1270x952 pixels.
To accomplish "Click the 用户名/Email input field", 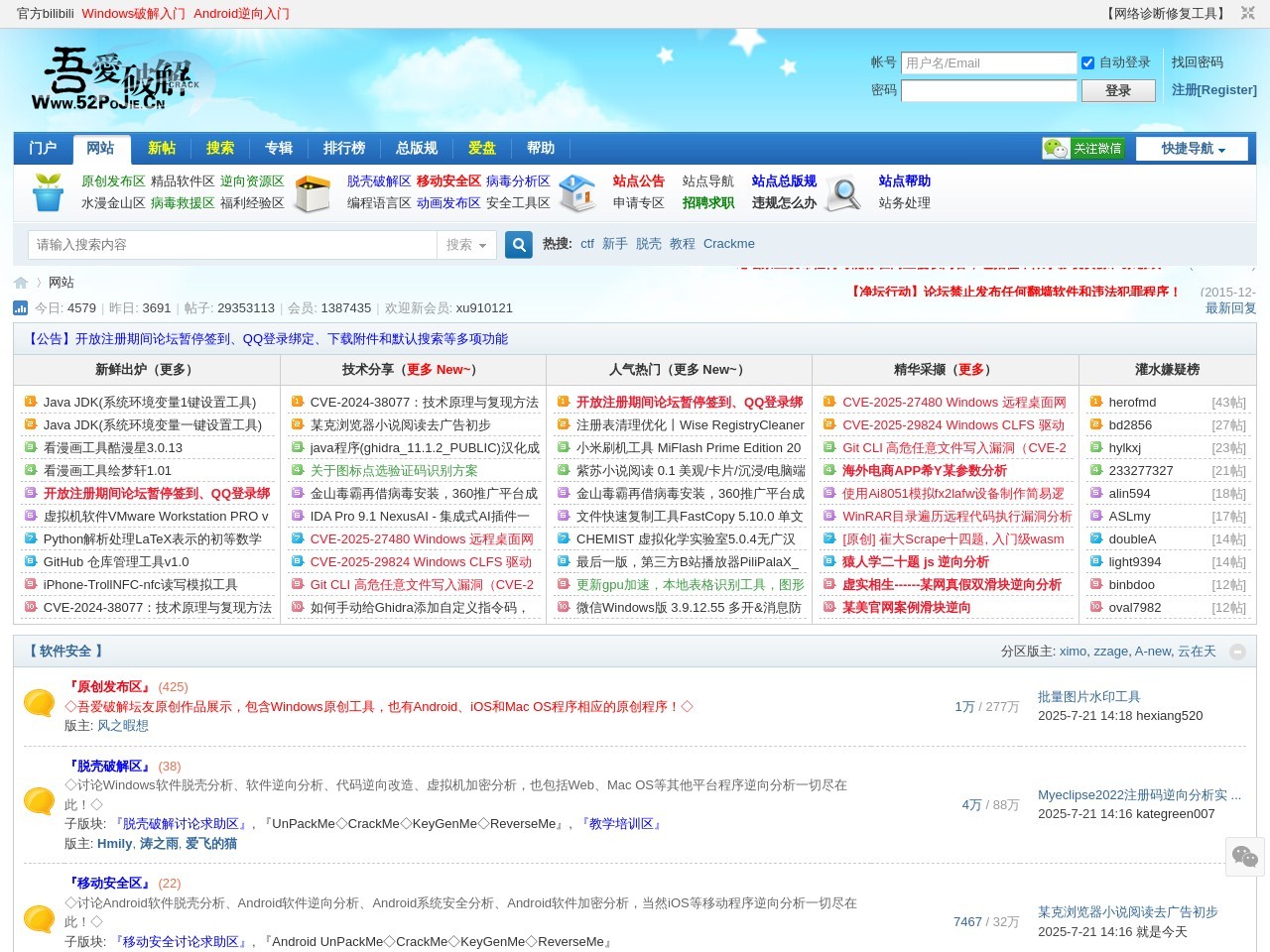I will (988, 62).
